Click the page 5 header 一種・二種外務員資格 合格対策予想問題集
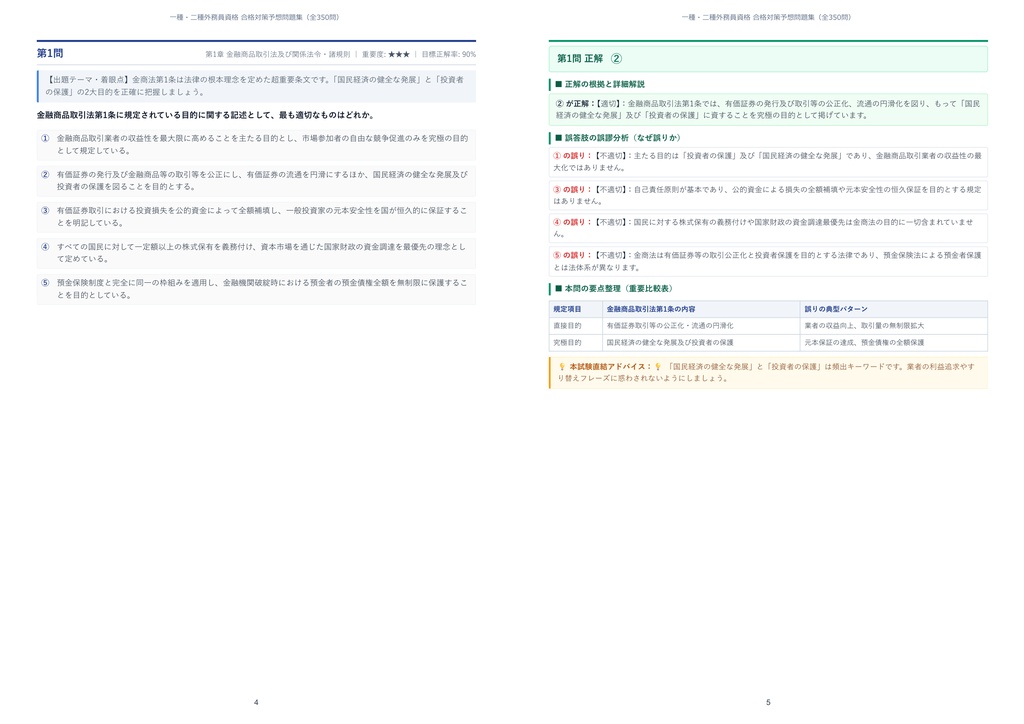Image resolution: width=1024 pixels, height=724 pixels. click(767, 17)
